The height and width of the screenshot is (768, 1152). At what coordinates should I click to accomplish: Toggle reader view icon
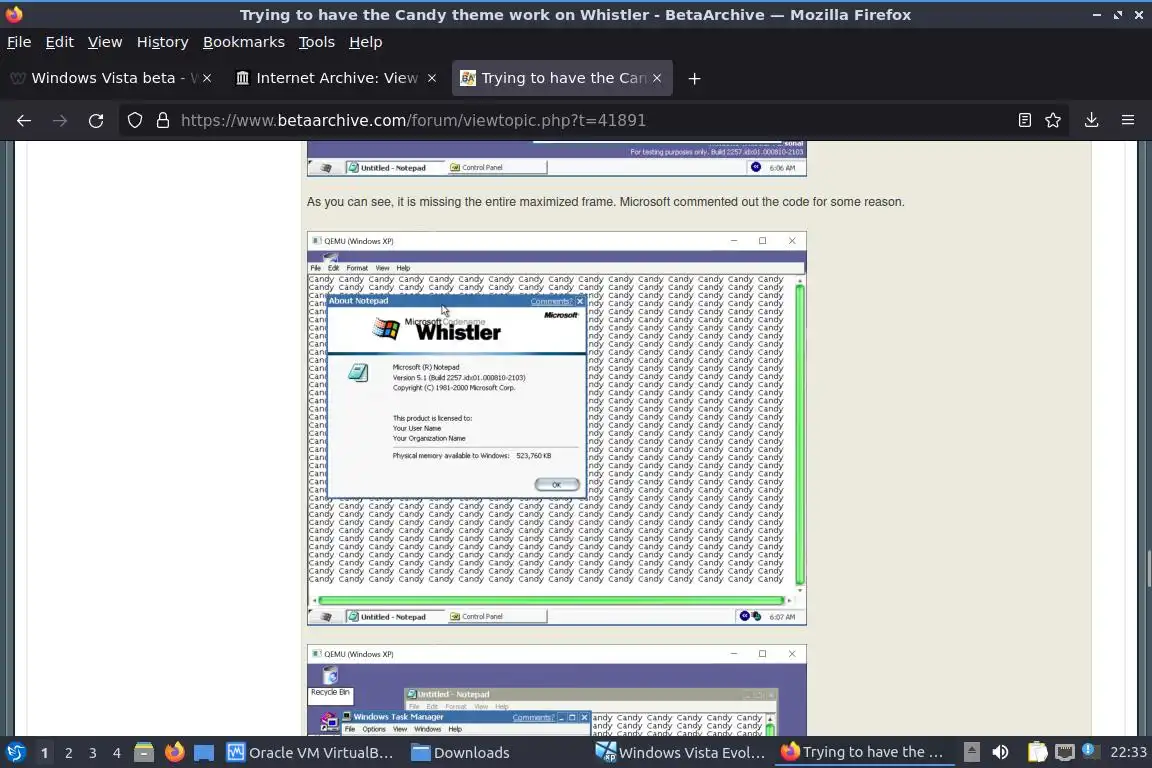tap(1024, 121)
